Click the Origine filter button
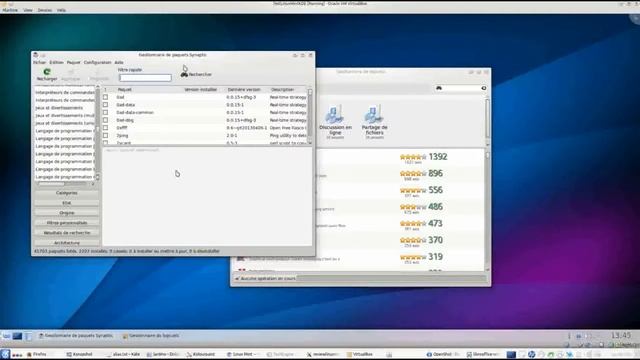This screenshot has width=640, height=360. pyautogui.click(x=67, y=213)
